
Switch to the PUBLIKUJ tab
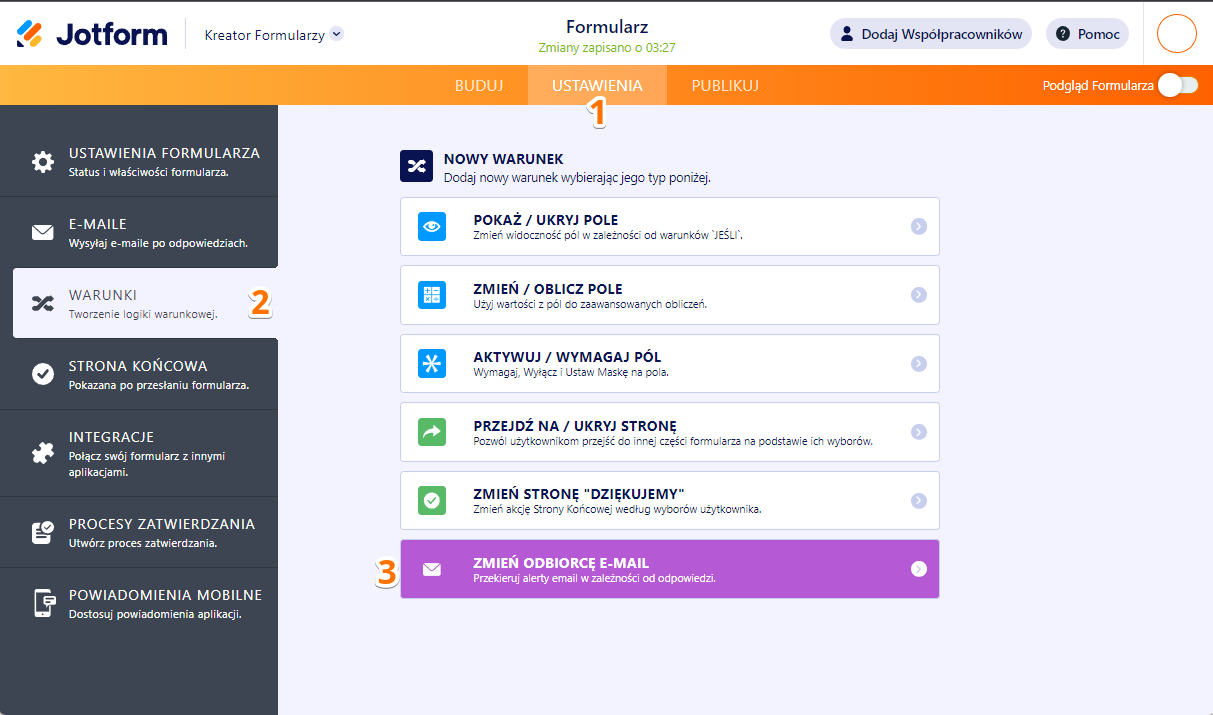coord(725,85)
